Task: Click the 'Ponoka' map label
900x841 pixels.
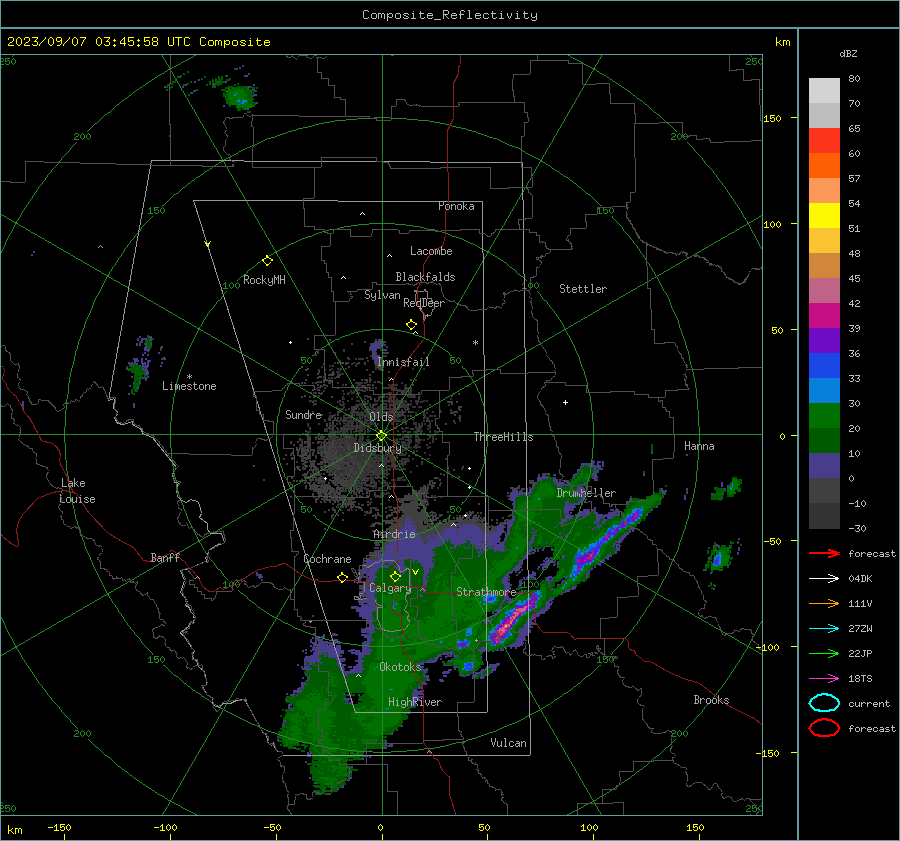Action: click(456, 206)
